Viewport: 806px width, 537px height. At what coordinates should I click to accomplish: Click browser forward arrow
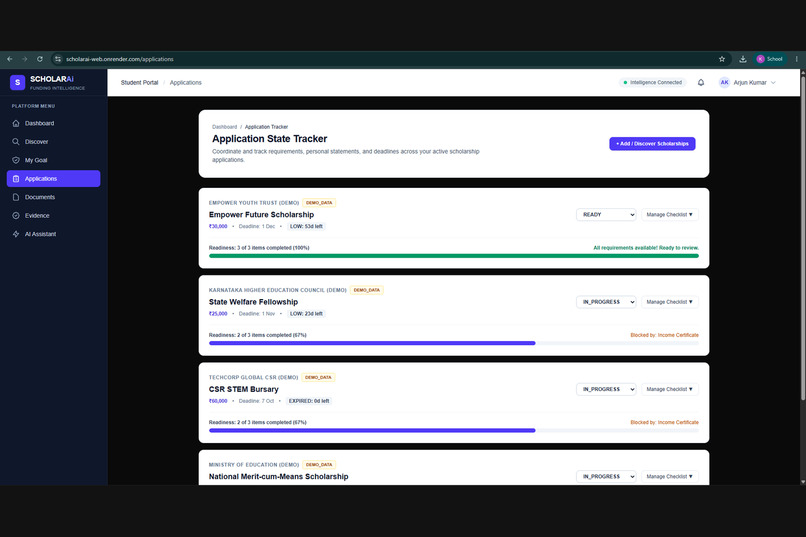tap(25, 60)
